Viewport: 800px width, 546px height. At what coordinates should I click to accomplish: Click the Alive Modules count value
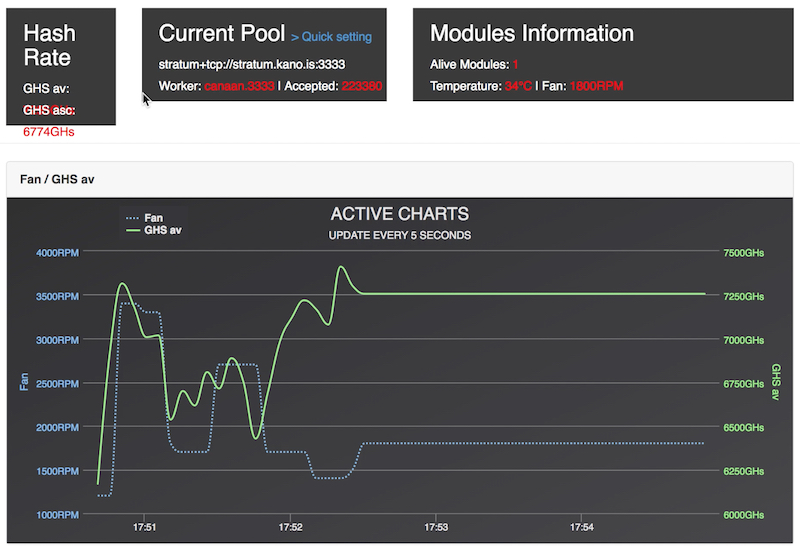coord(516,66)
